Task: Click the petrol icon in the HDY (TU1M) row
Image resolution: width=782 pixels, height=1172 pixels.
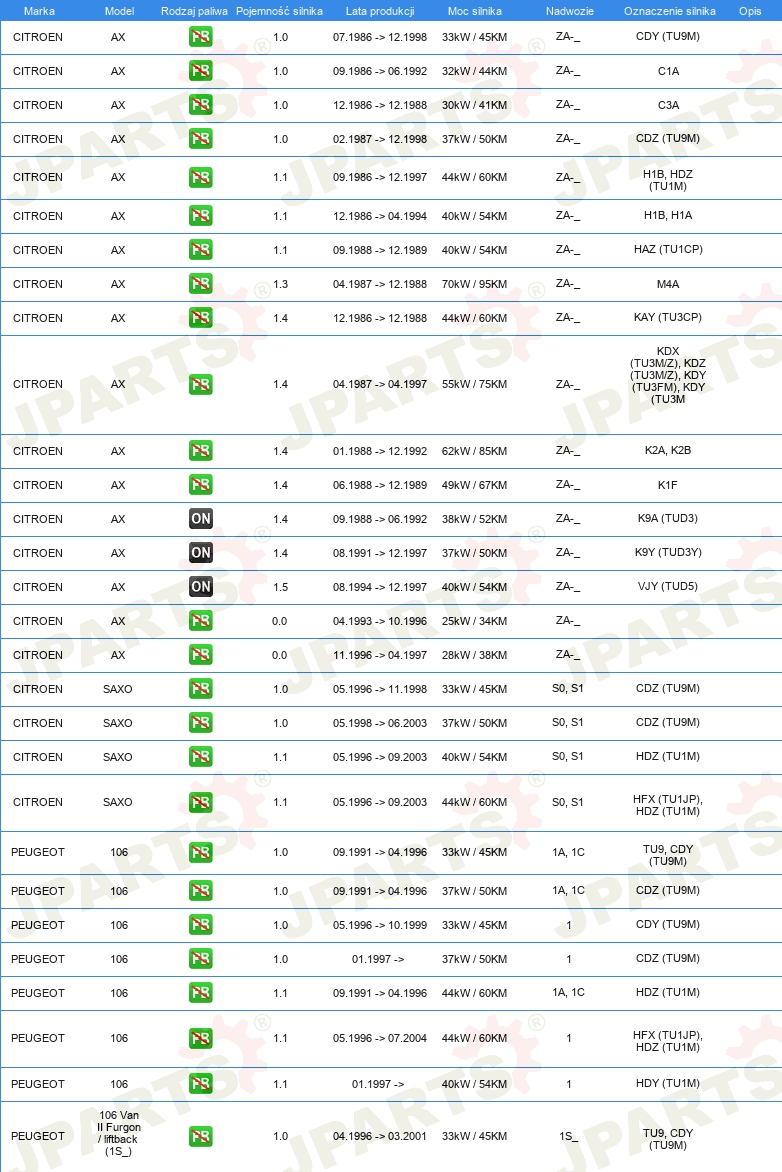Action: [x=200, y=1084]
